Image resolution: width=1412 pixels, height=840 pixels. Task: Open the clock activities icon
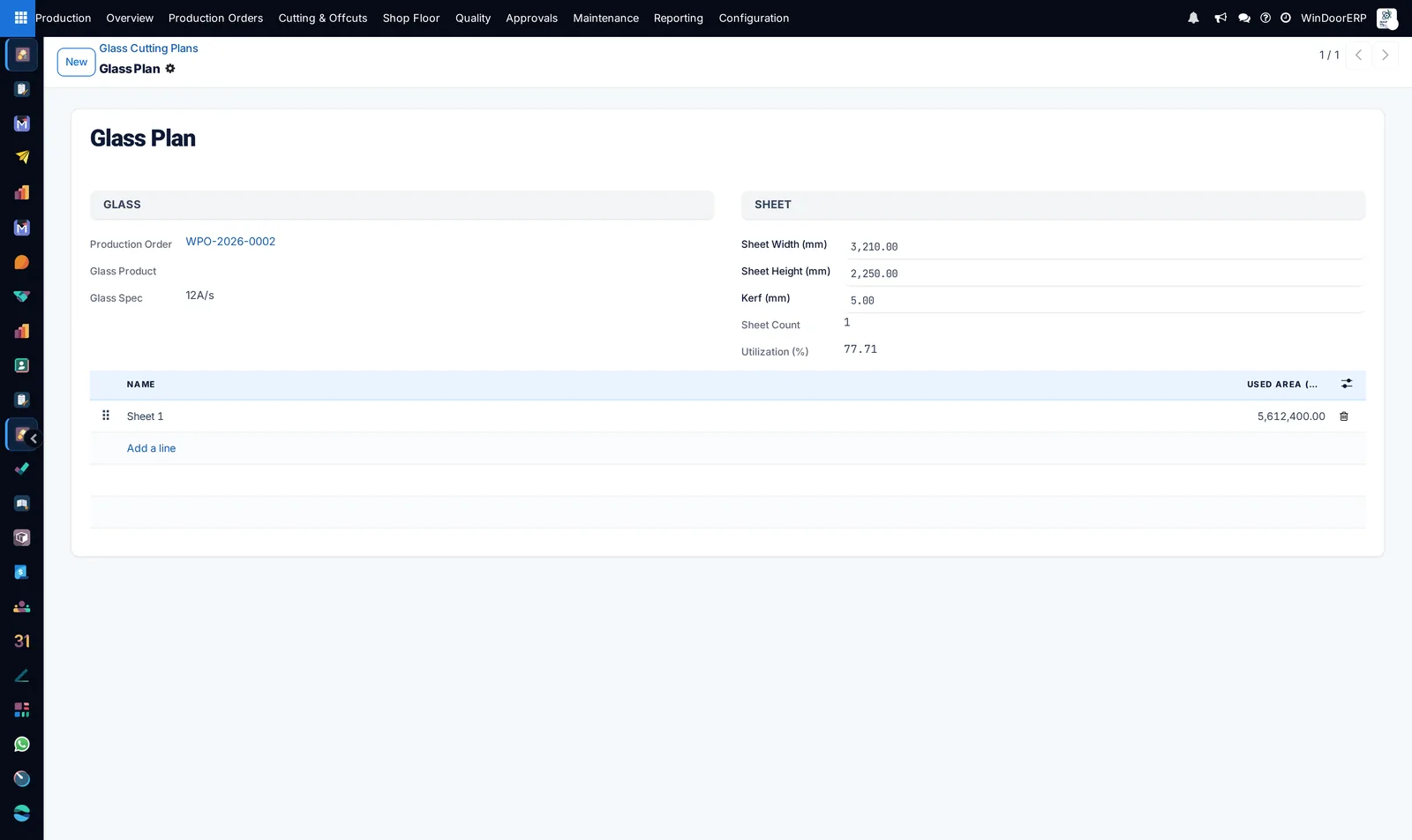[x=1286, y=18]
